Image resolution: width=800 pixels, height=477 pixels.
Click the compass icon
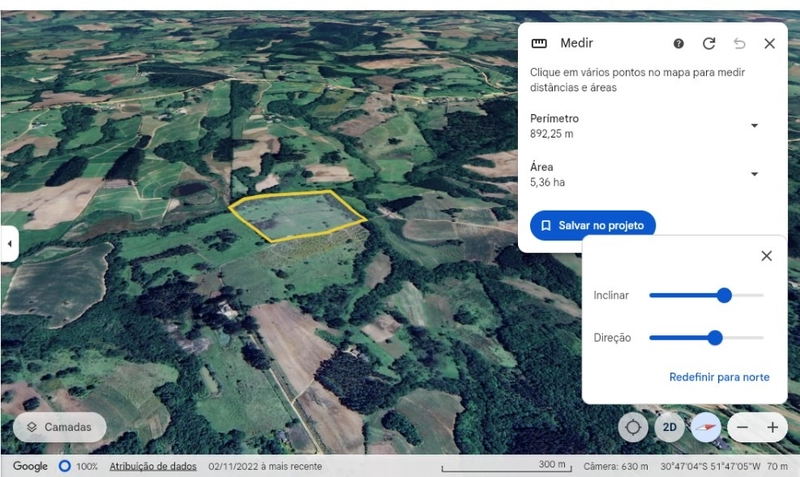click(x=706, y=427)
